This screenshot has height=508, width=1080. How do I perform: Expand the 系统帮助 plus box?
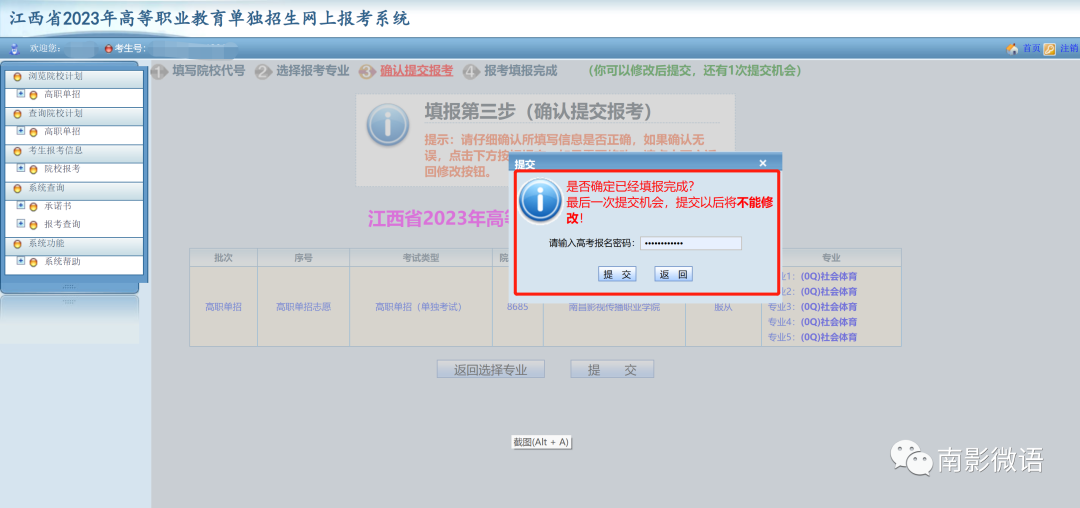21,261
